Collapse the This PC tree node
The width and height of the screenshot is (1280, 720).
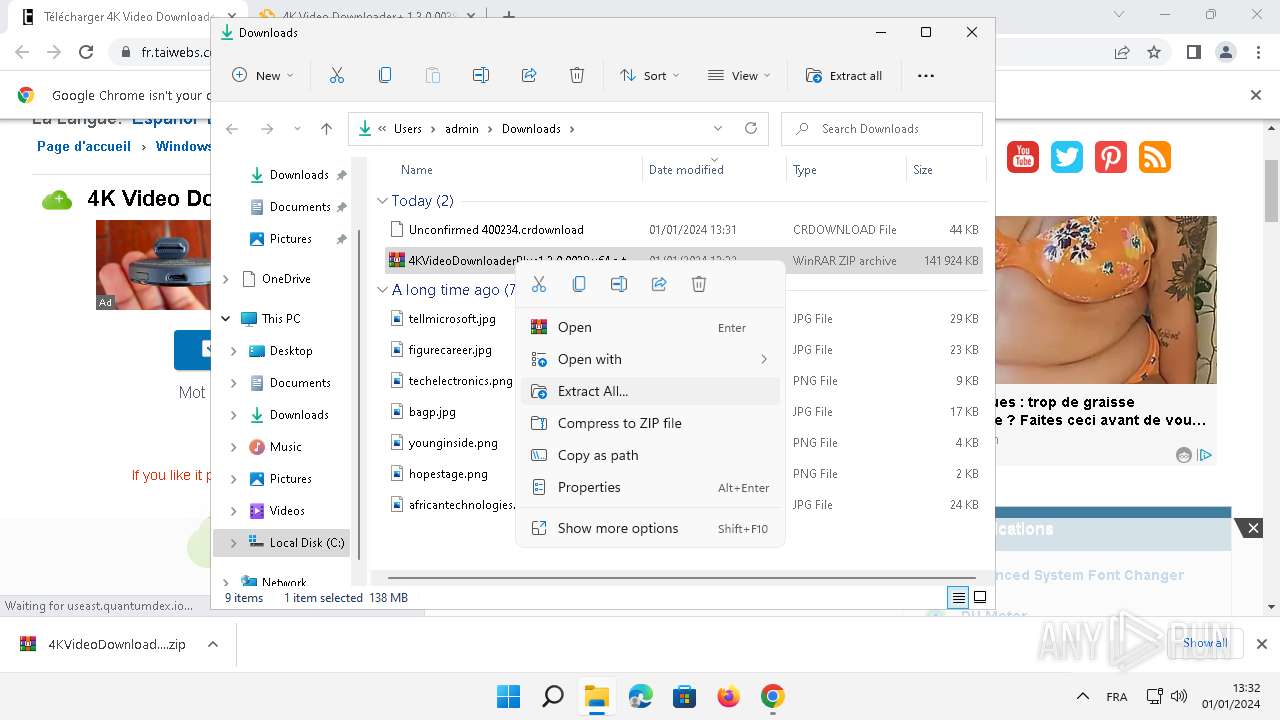(226, 319)
